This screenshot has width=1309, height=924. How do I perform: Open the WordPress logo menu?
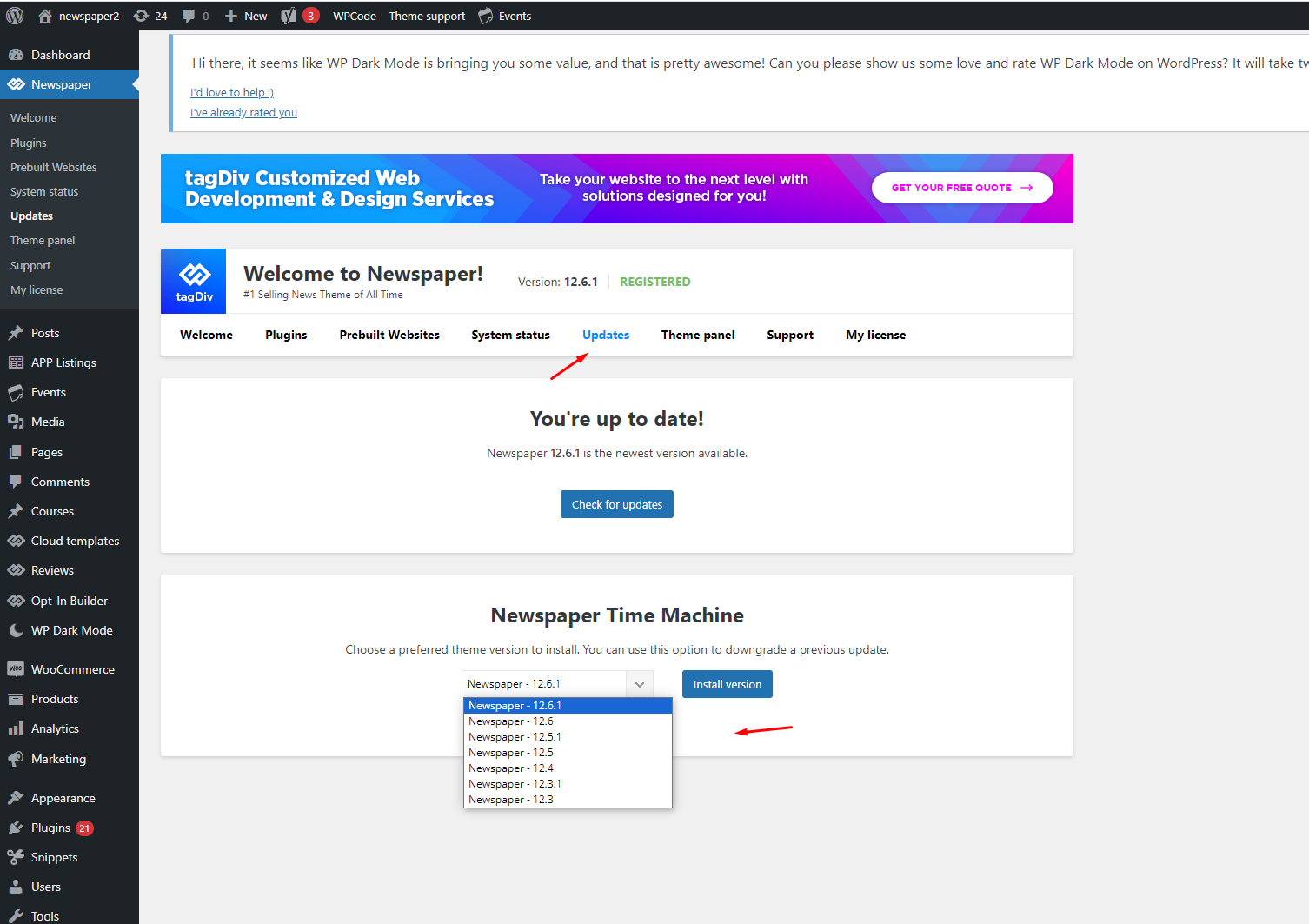click(x=16, y=16)
